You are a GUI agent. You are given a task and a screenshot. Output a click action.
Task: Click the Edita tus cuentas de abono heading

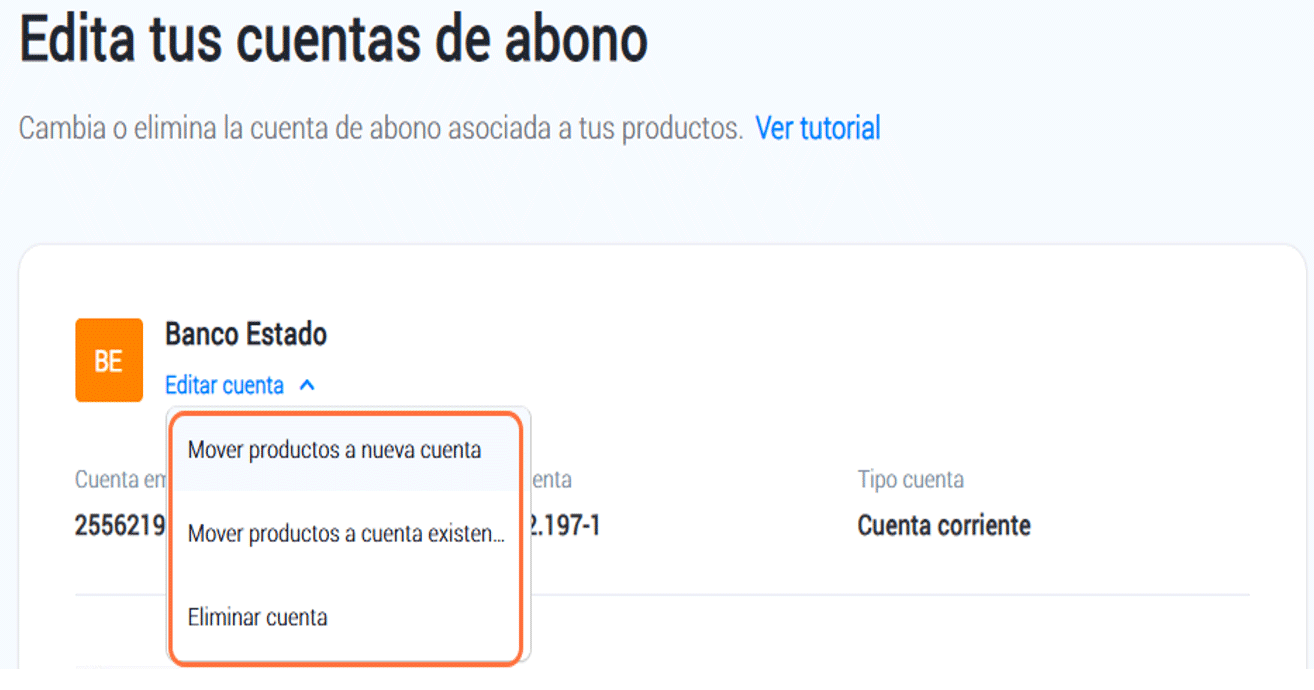click(x=334, y=42)
